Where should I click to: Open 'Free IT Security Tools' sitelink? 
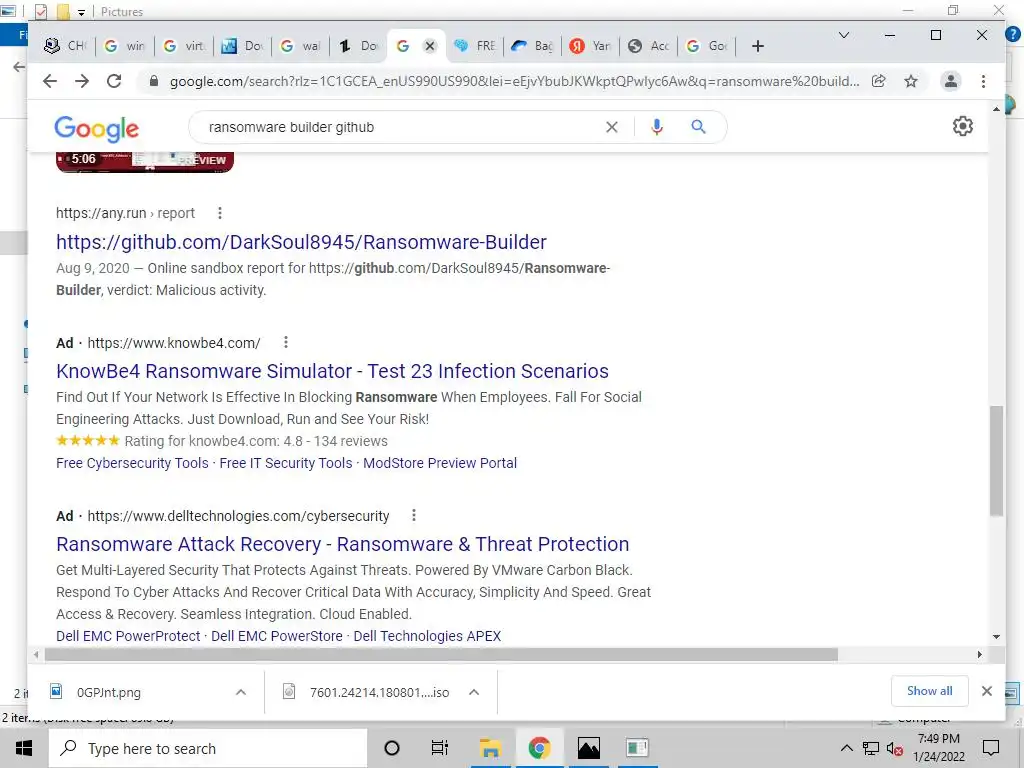286,463
